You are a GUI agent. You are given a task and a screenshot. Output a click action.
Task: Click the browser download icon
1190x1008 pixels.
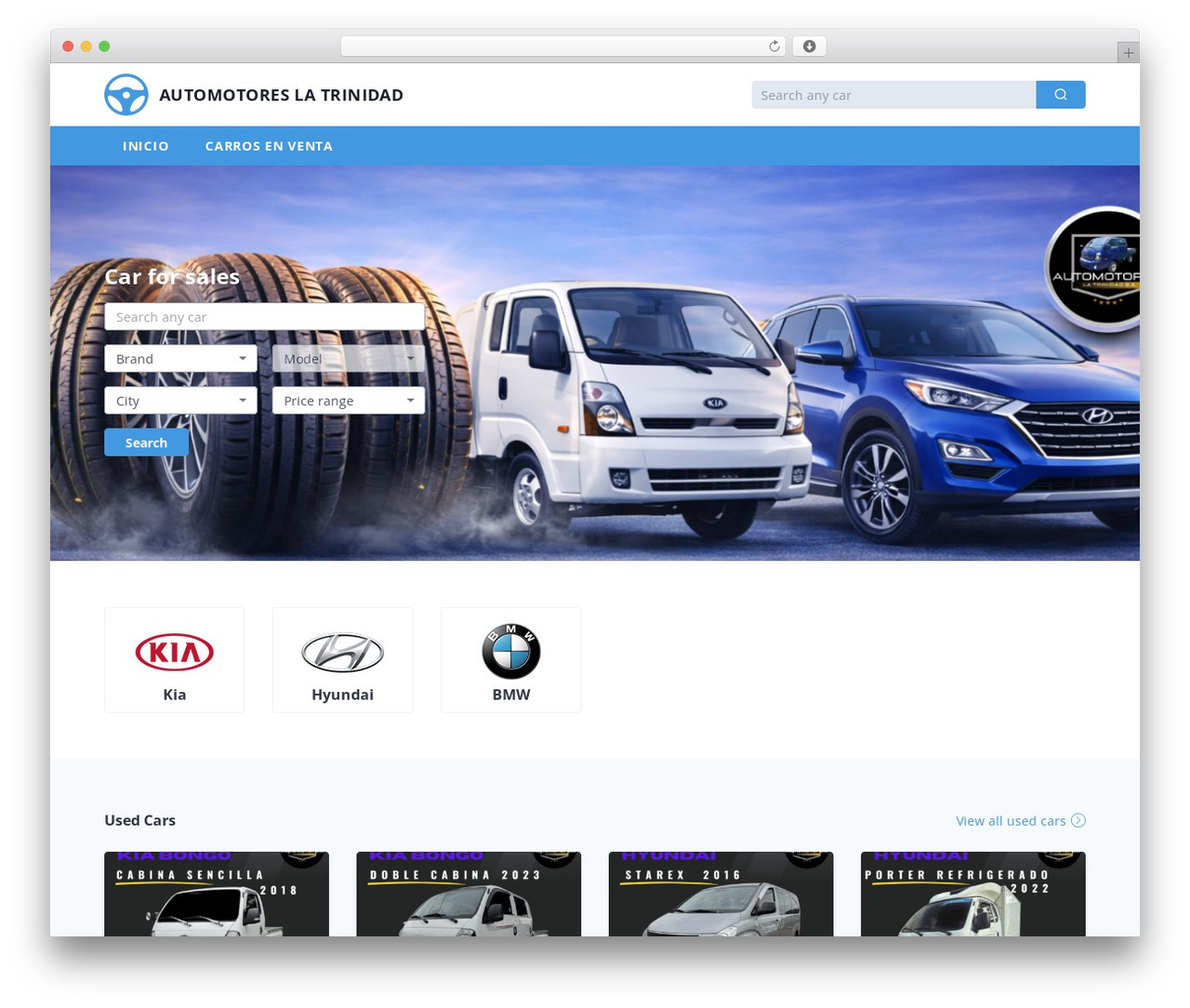coord(810,46)
